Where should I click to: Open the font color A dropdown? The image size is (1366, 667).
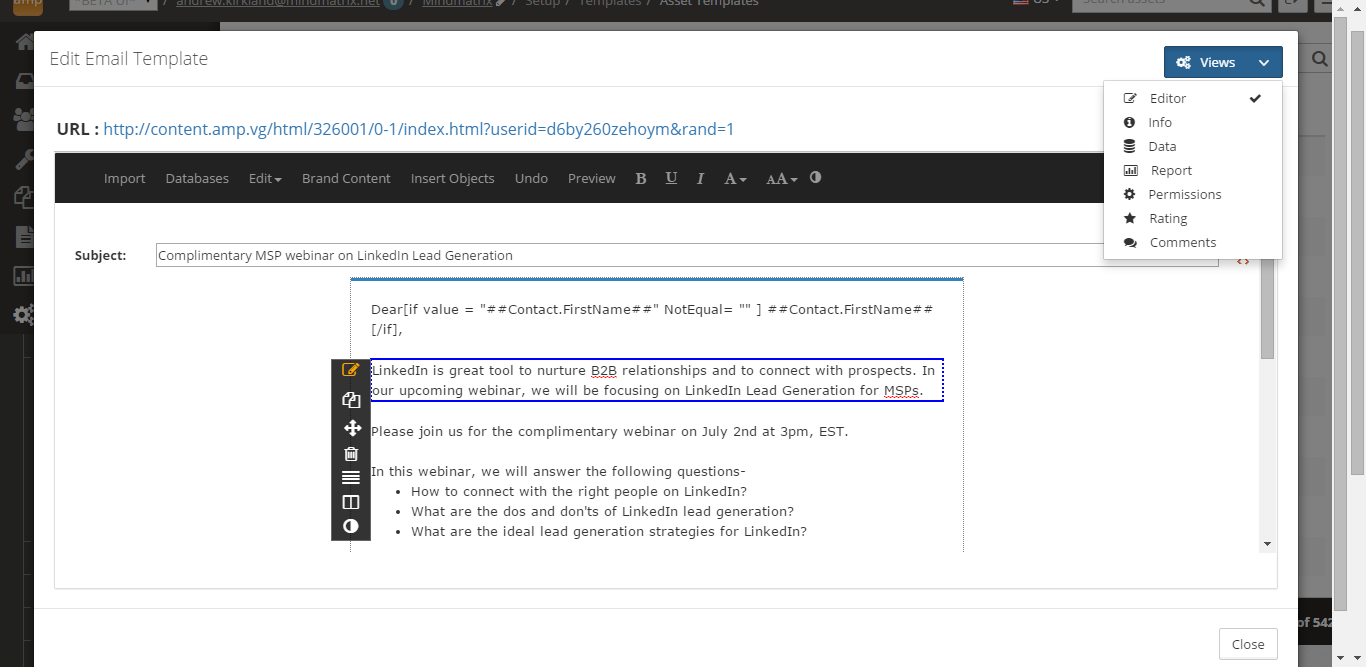[736, 178]
